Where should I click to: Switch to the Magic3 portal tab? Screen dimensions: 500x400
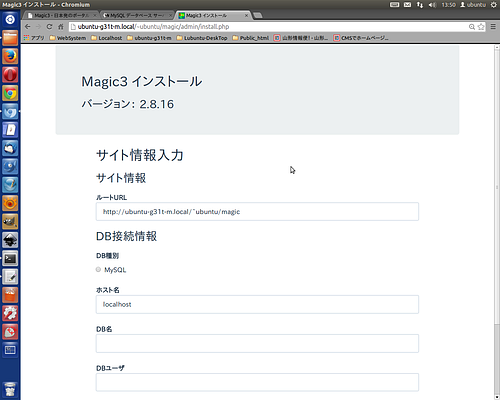click(x=61, y=15)
